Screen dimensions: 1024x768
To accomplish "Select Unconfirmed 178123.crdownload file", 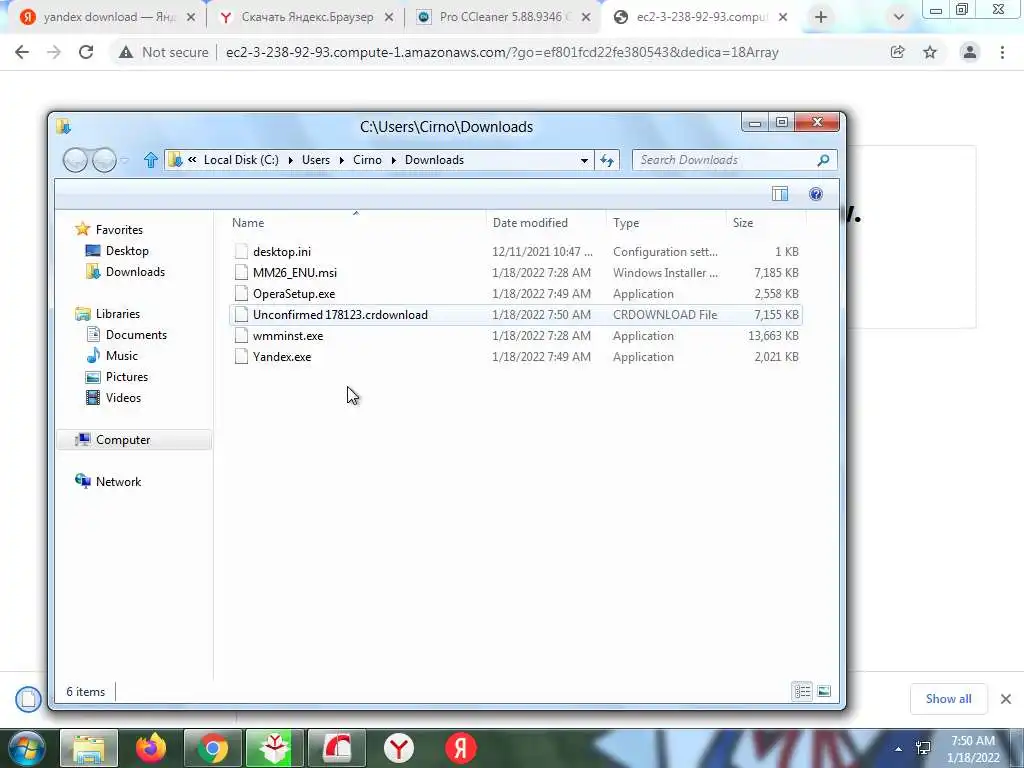I will point(516,315).
